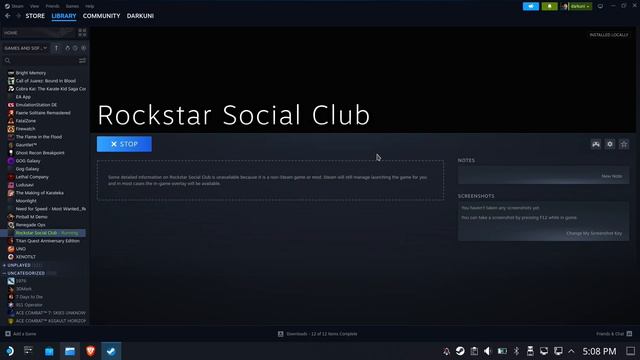Image resolution: width=640 pixels, height=360 pixels.
Task: Select Firewatch in the sidebar
Action: (x=25, y=129)
